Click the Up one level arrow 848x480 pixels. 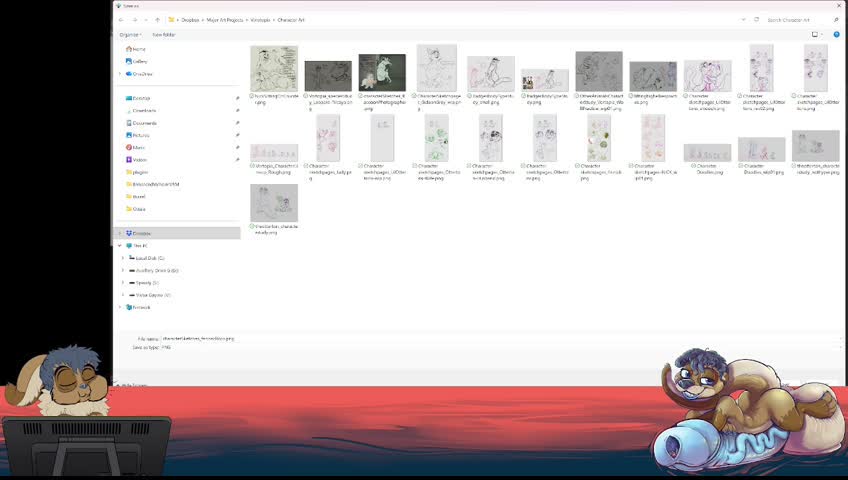coord(157,20)
